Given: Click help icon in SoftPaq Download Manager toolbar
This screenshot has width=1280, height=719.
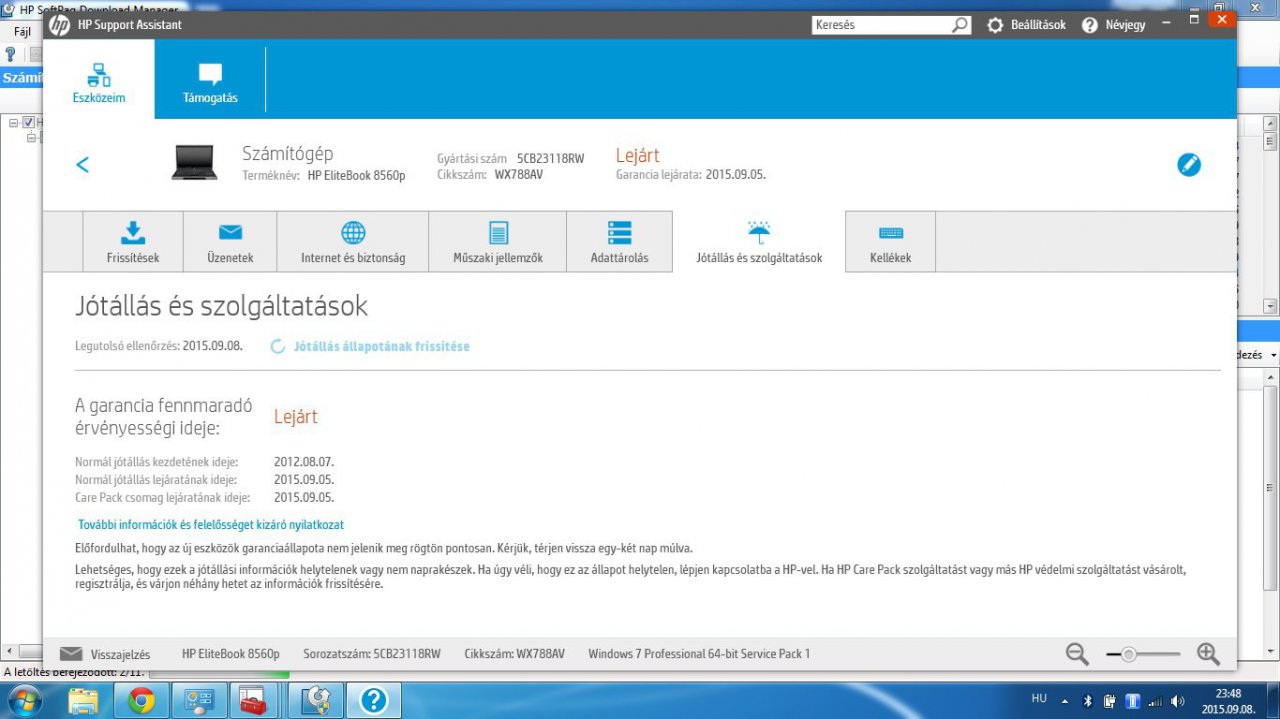Looking at the screenshot, I should (11, 55).
